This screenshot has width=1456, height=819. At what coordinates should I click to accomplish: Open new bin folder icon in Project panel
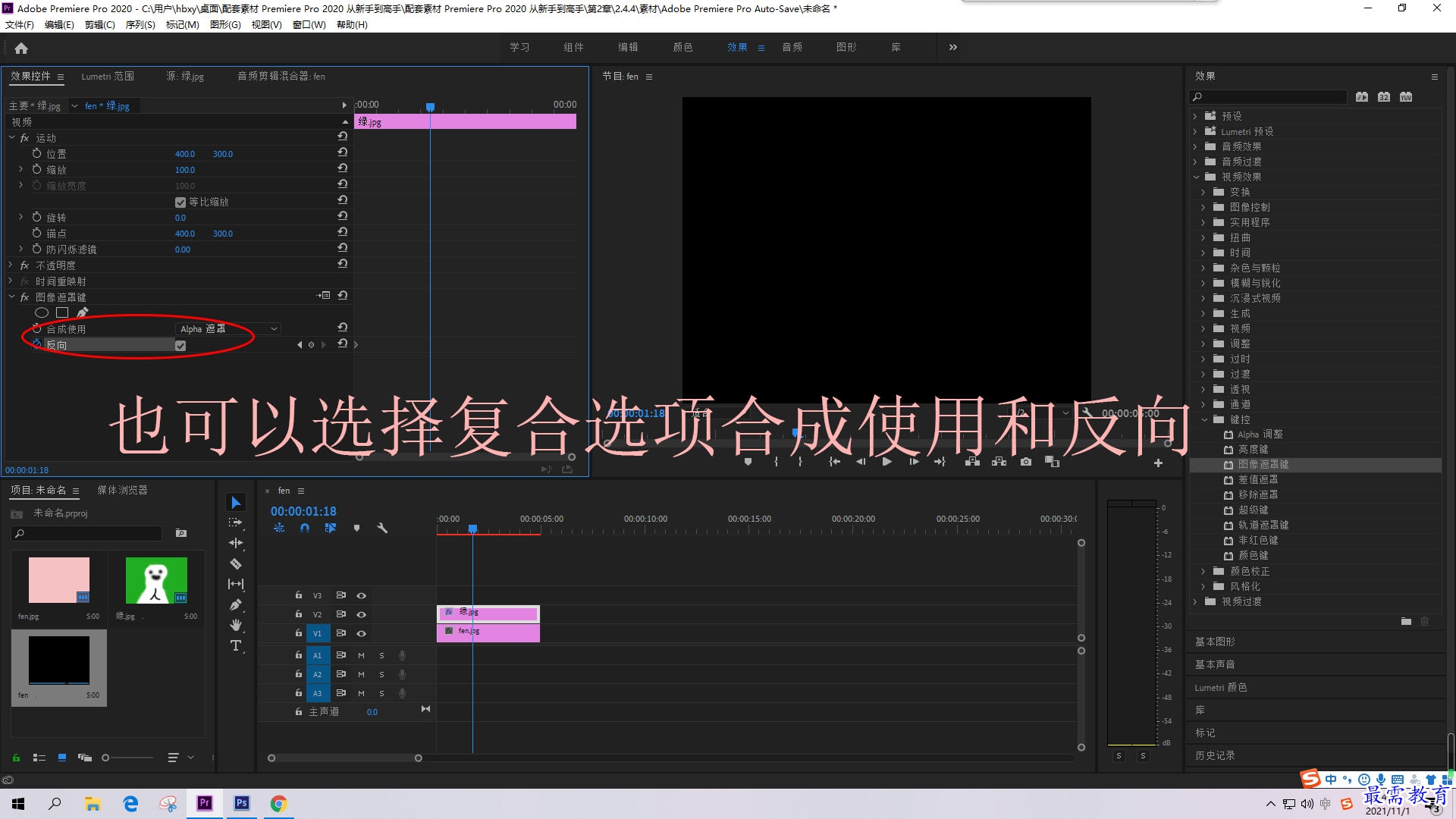click(180, 533)
